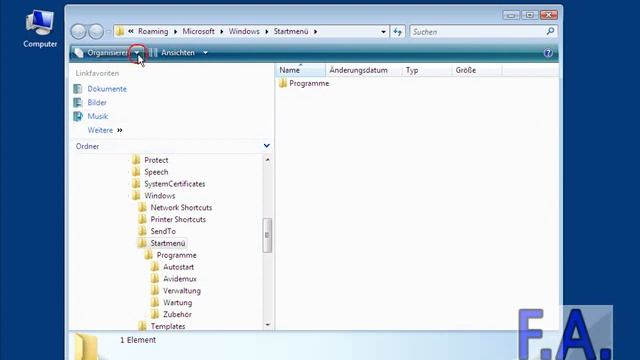
Task: Refresh the folder view
Action: (398, 31)
